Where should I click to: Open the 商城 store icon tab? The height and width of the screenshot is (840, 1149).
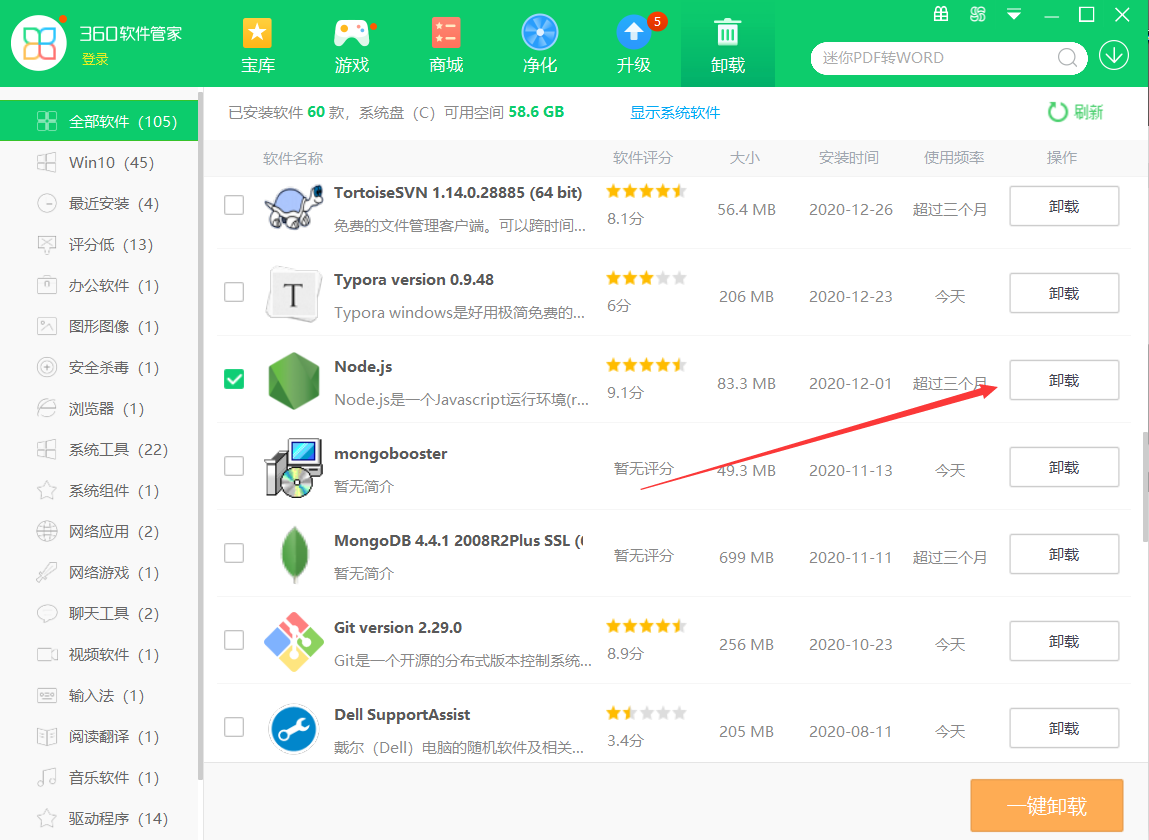[x=446, y=46]
